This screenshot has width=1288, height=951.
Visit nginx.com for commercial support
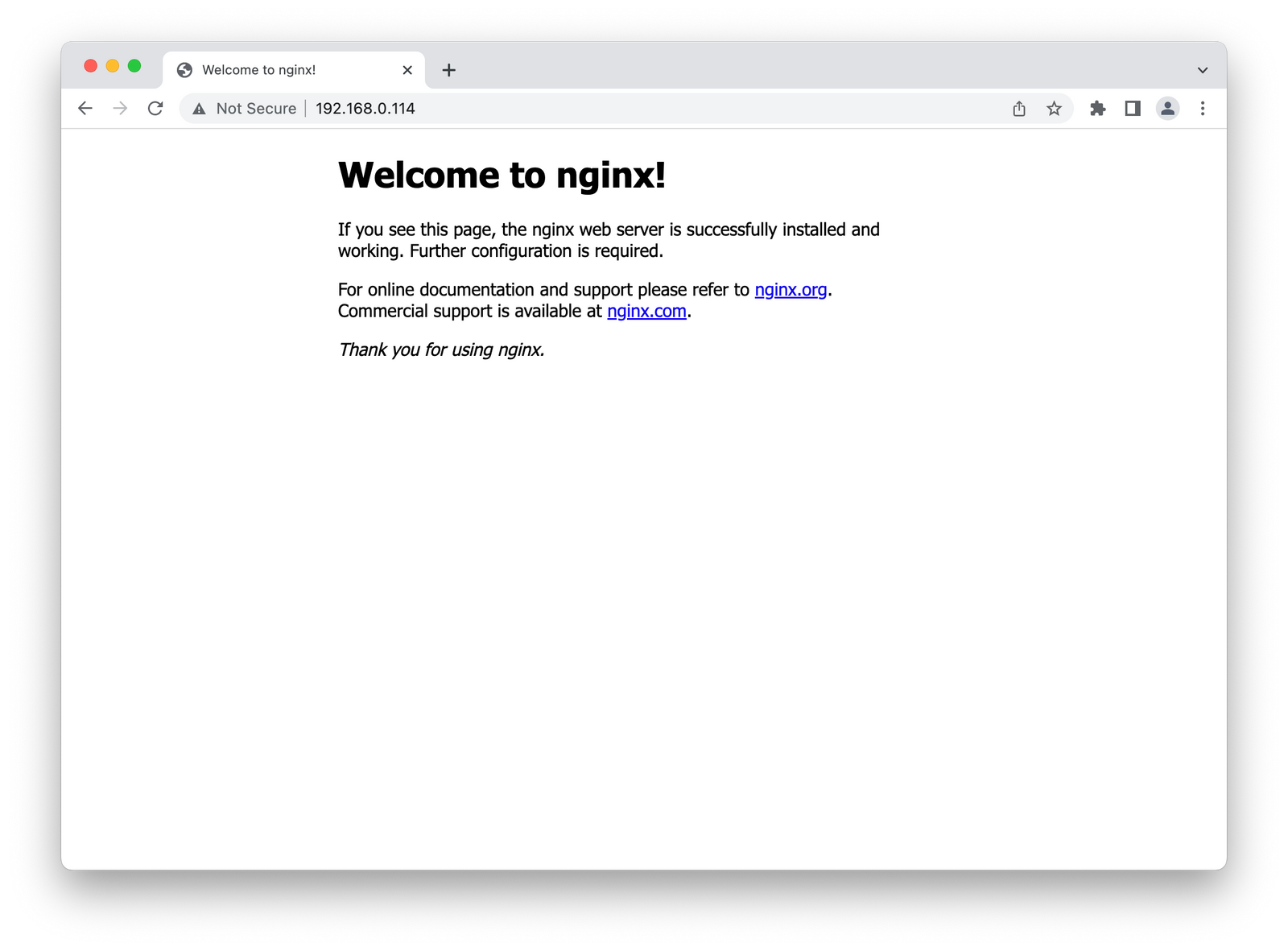pyautogui.click(x=646, y=311)
